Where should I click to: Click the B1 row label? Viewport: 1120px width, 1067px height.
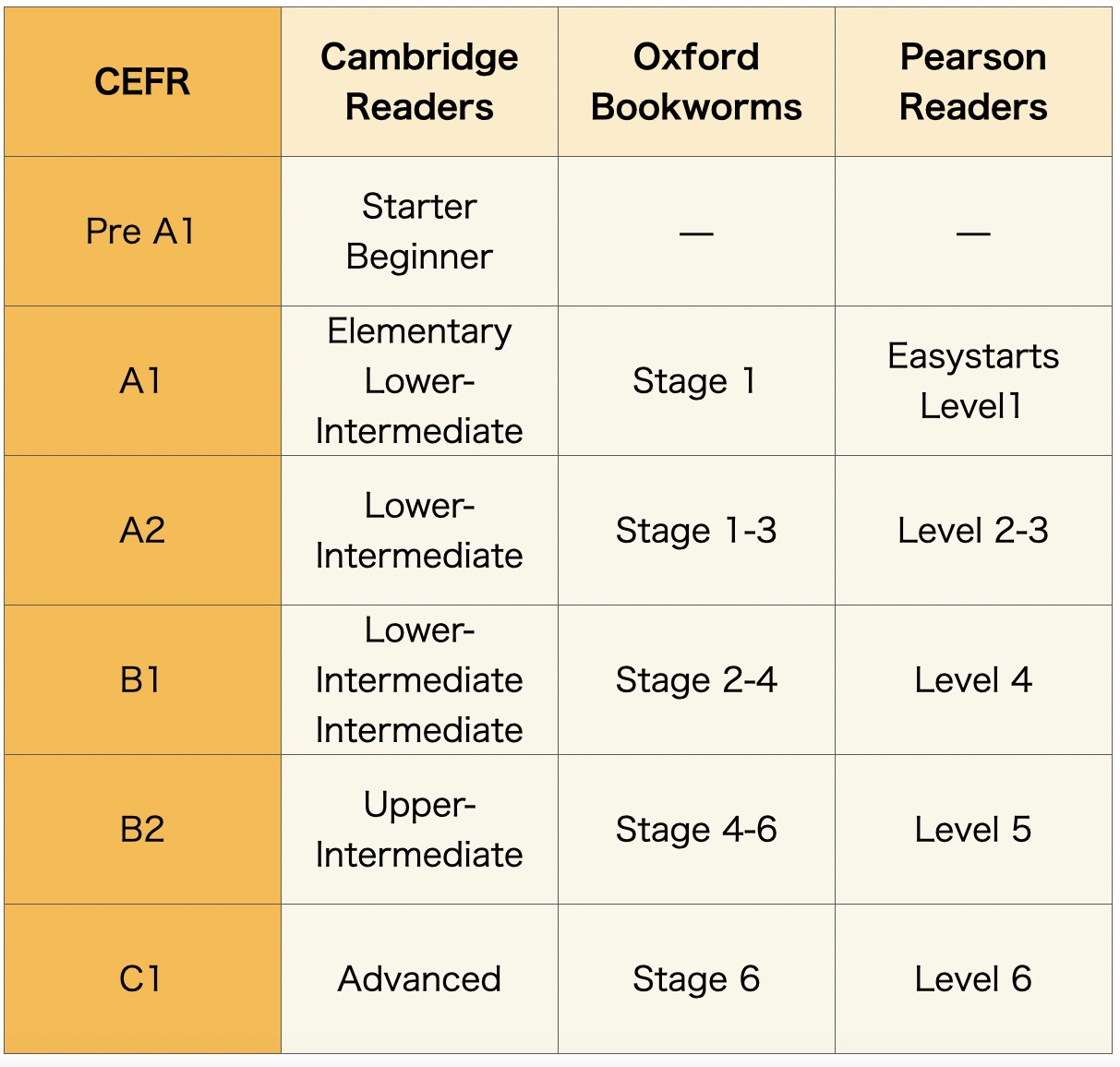[142, 680]
